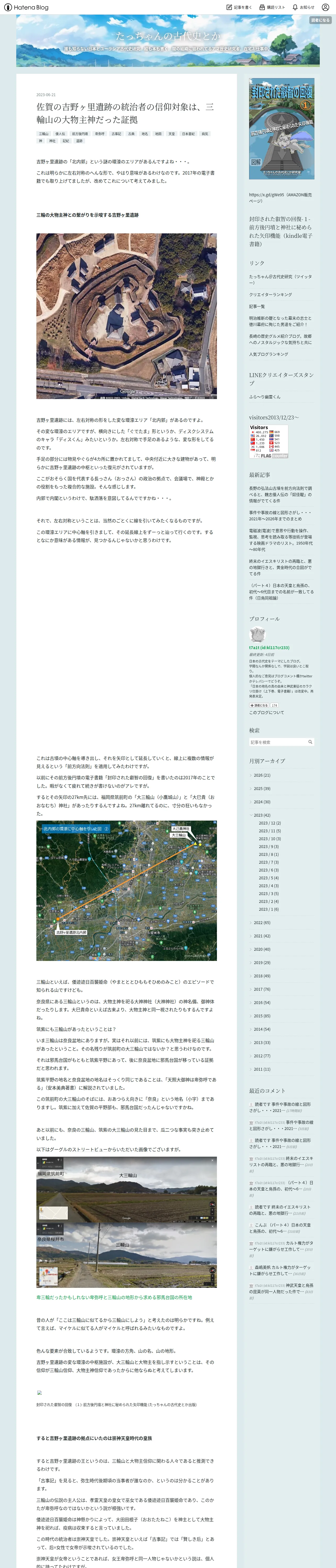
Task: Open 封印された叡智の回復-1- kindle title text link
Action: (281, 231)
